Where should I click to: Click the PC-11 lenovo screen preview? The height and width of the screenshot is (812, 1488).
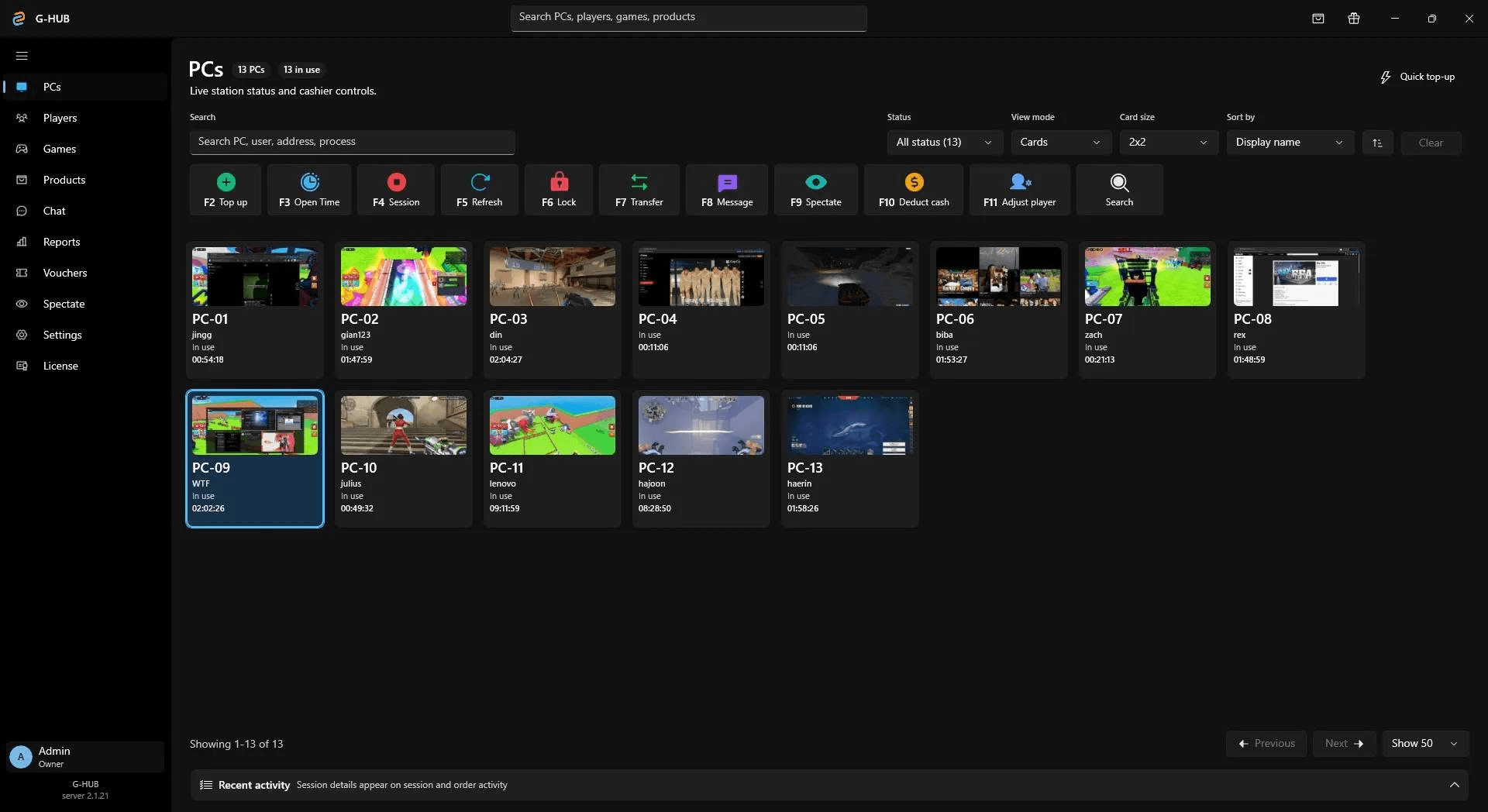pyautogui.click(x=553, y=425)
